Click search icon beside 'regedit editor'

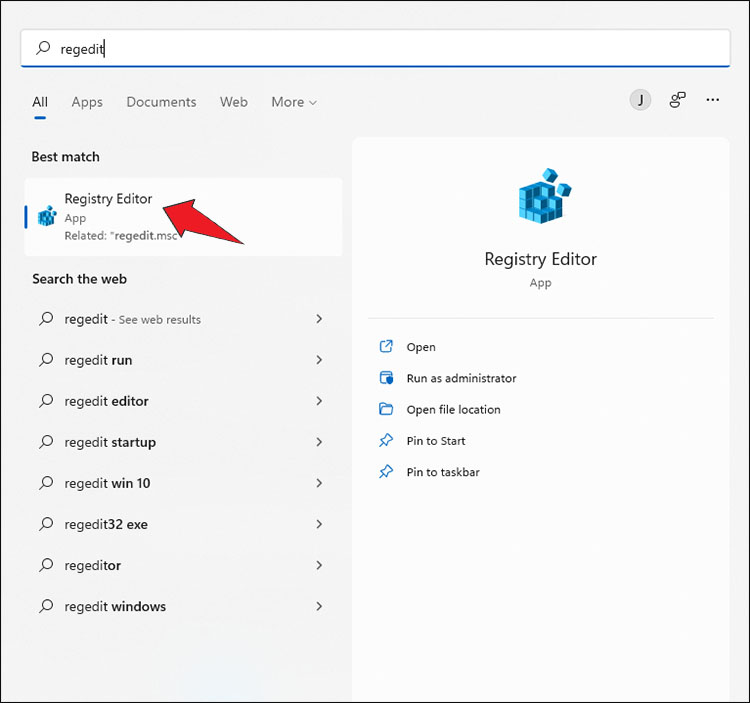46,400
